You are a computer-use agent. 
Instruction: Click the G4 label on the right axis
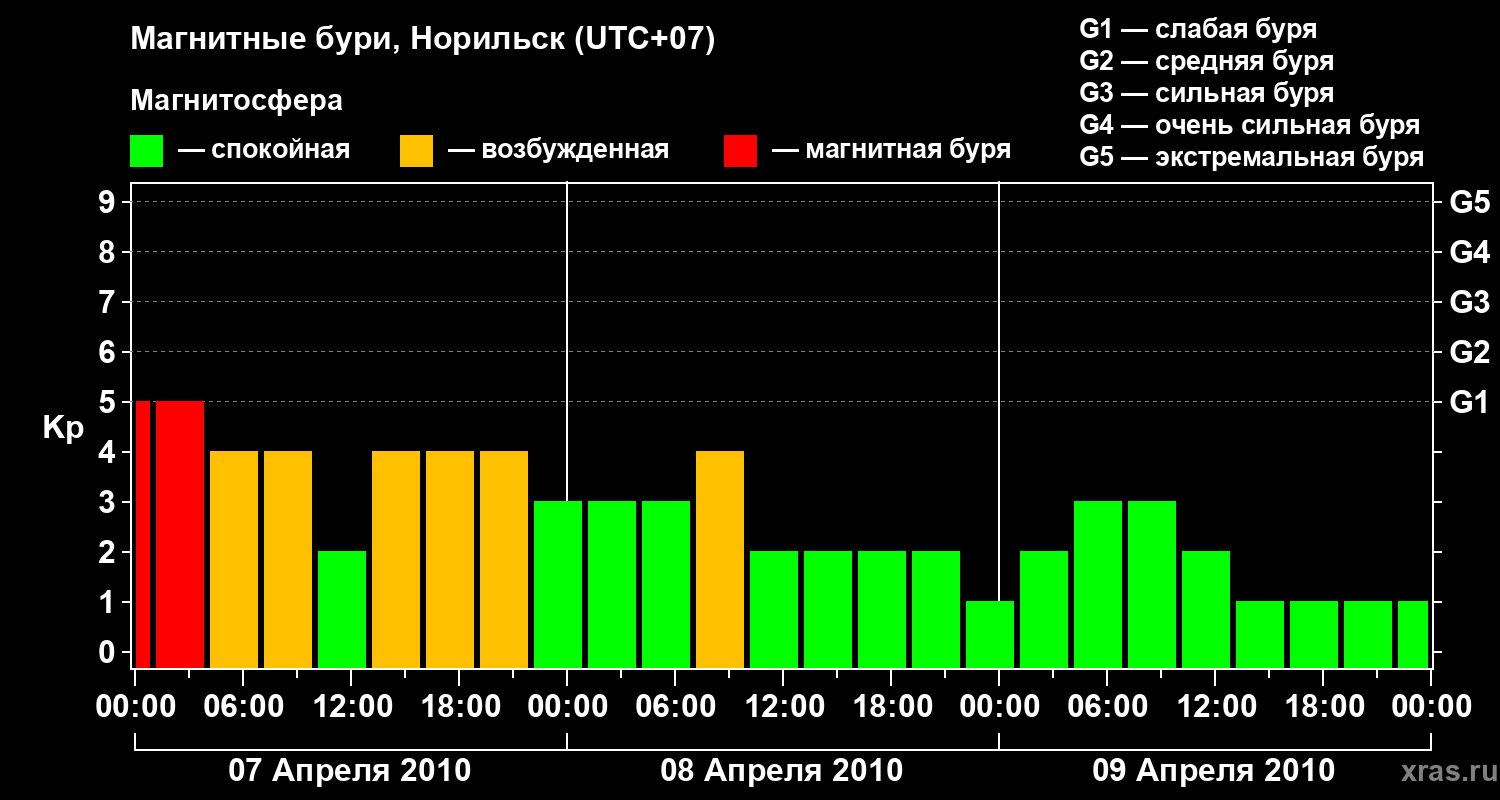[1469, 252]
